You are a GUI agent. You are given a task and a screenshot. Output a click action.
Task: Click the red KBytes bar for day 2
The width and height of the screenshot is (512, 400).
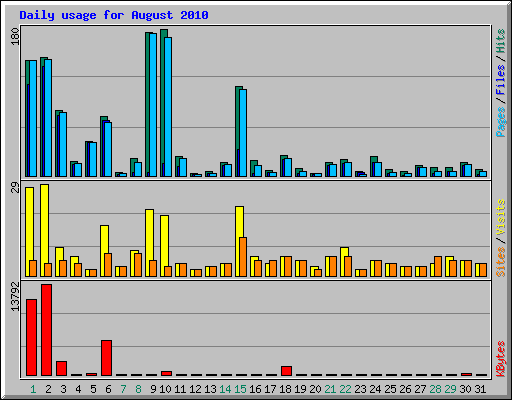pyautogui.click(x=46, y=330)
